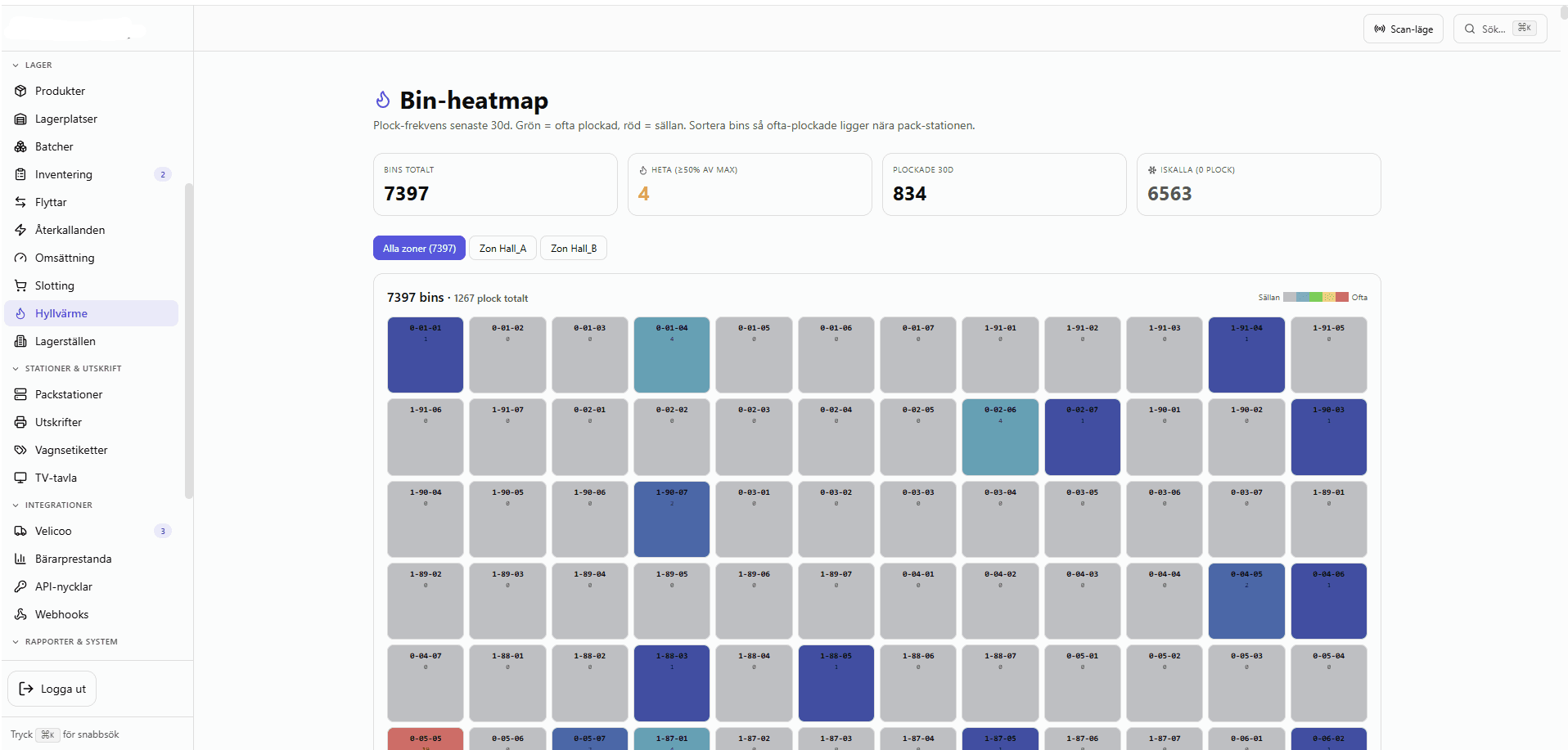This screenshot has width=1568, height=750.
Task: Click the Webhooks icon
Action: tap(20, 614)
